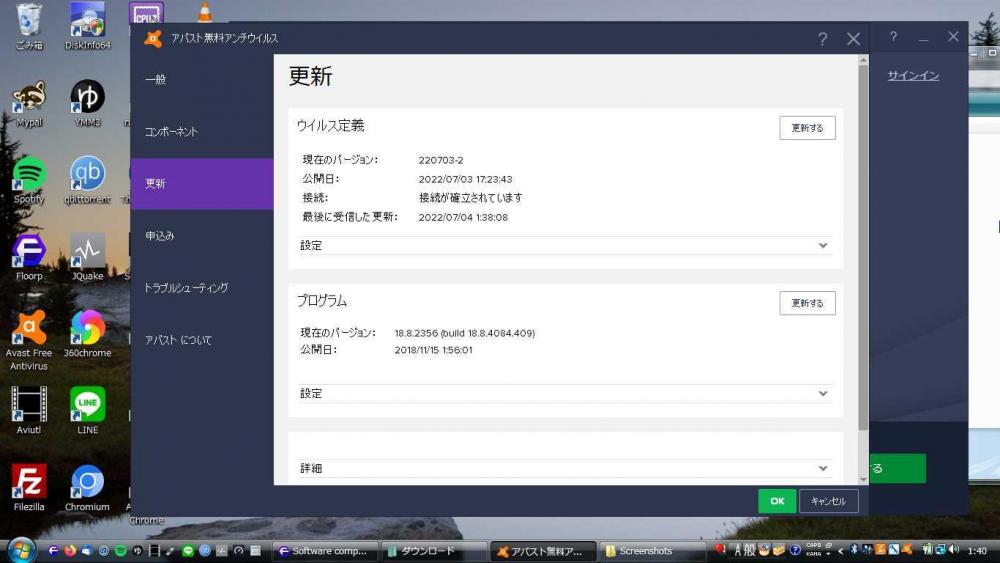Click the date 2022/07/04 1:38:08

pos(463,217)
